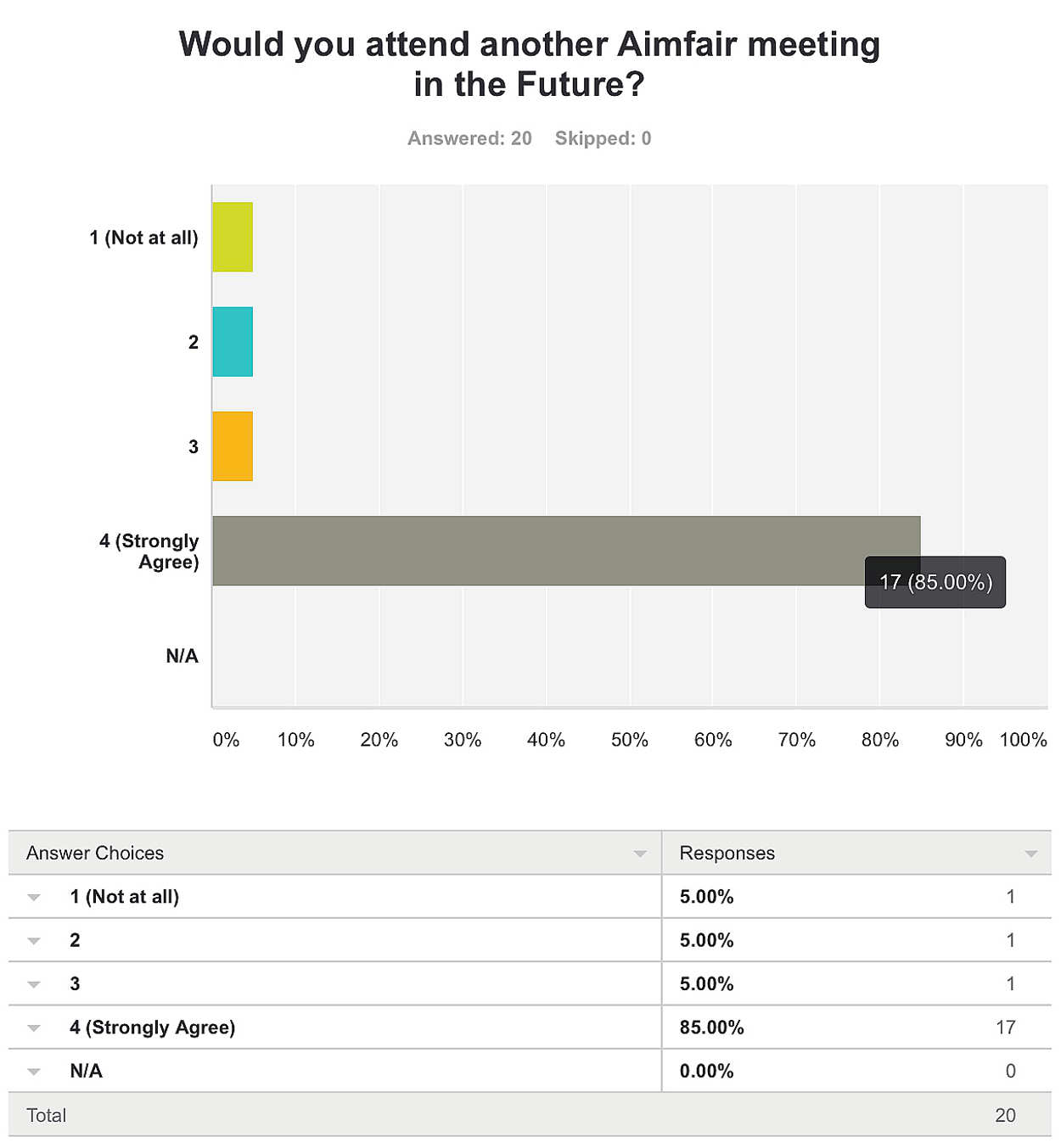Click the Total row in the table

click(x=47, y=1115)
